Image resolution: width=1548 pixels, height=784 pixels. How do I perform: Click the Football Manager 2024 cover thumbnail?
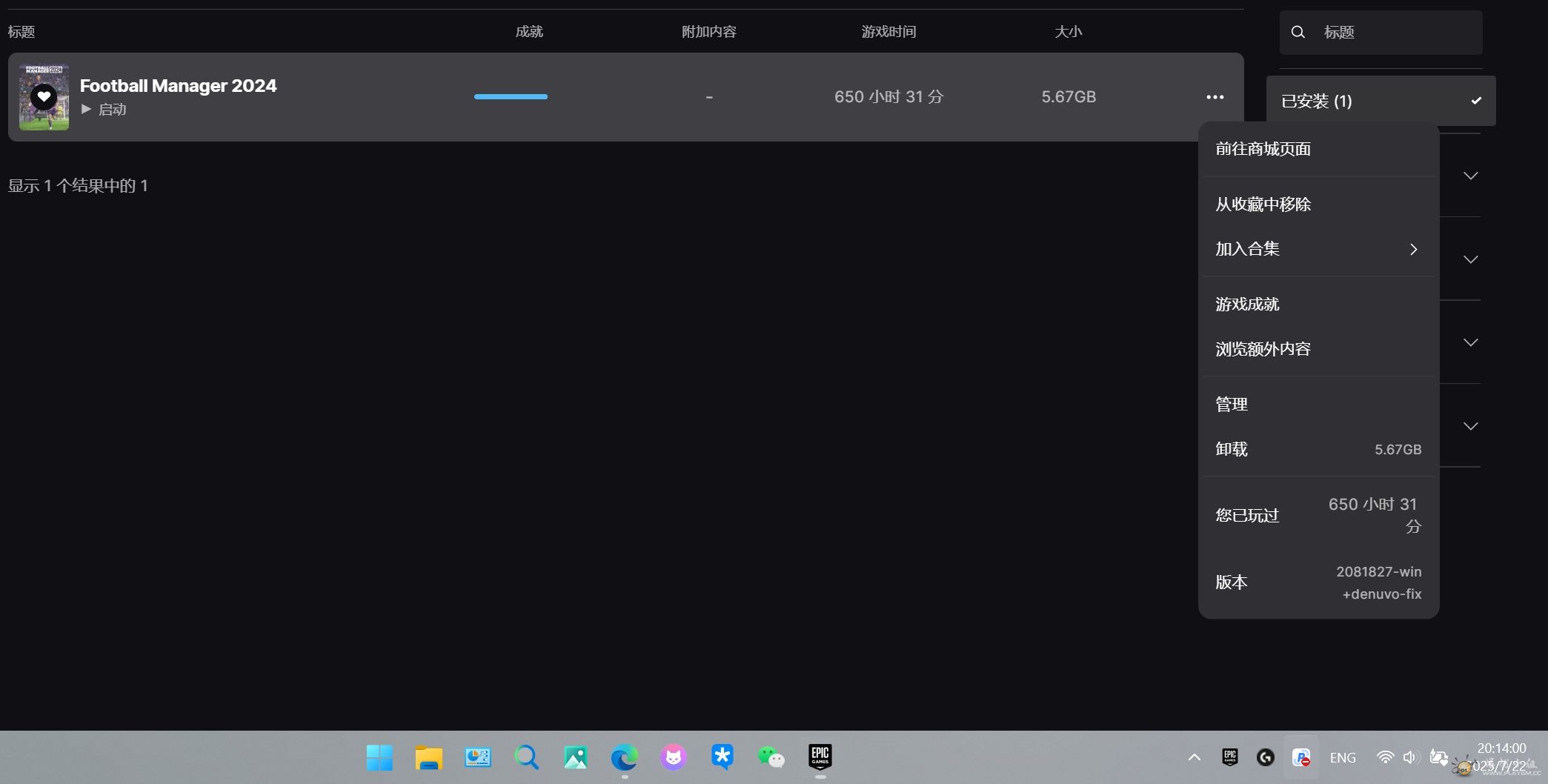pyautogui.click(x=44, y=97)
